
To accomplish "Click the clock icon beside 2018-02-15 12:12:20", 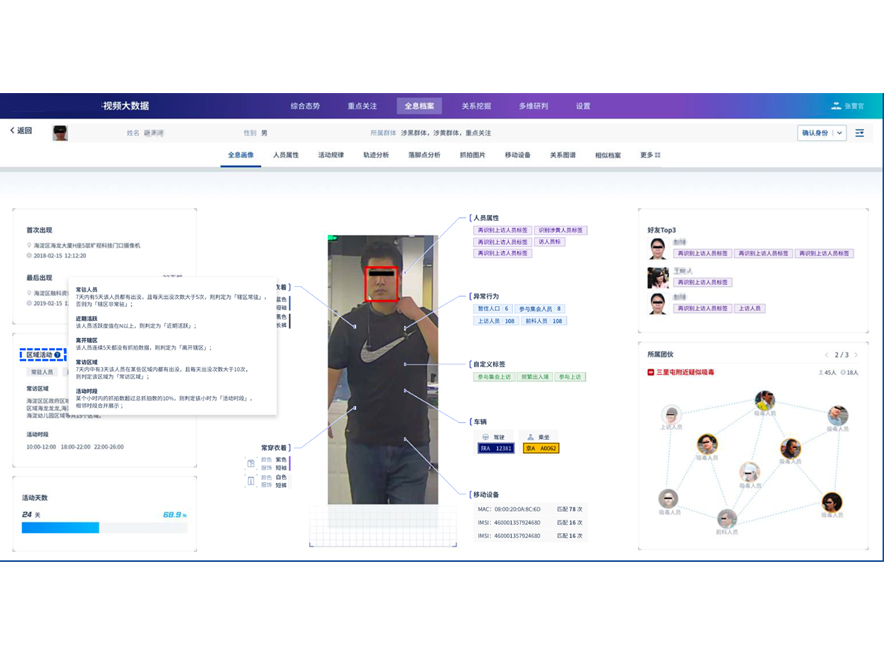I will 29,255.
